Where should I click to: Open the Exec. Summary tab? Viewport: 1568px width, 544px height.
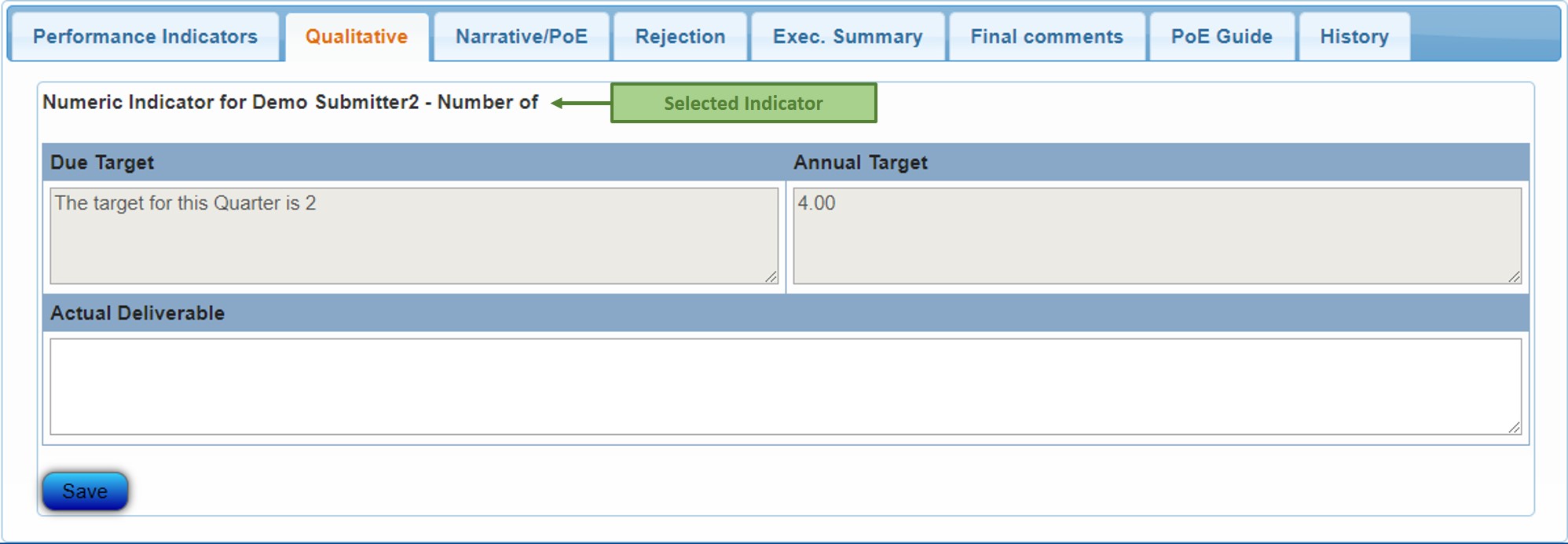click(848, 37)
